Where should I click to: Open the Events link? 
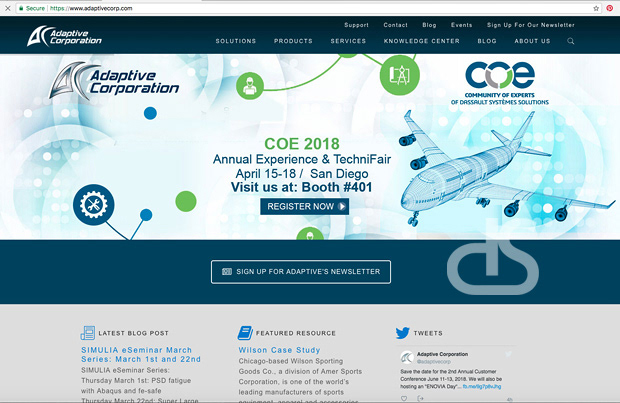pos(461,25)
